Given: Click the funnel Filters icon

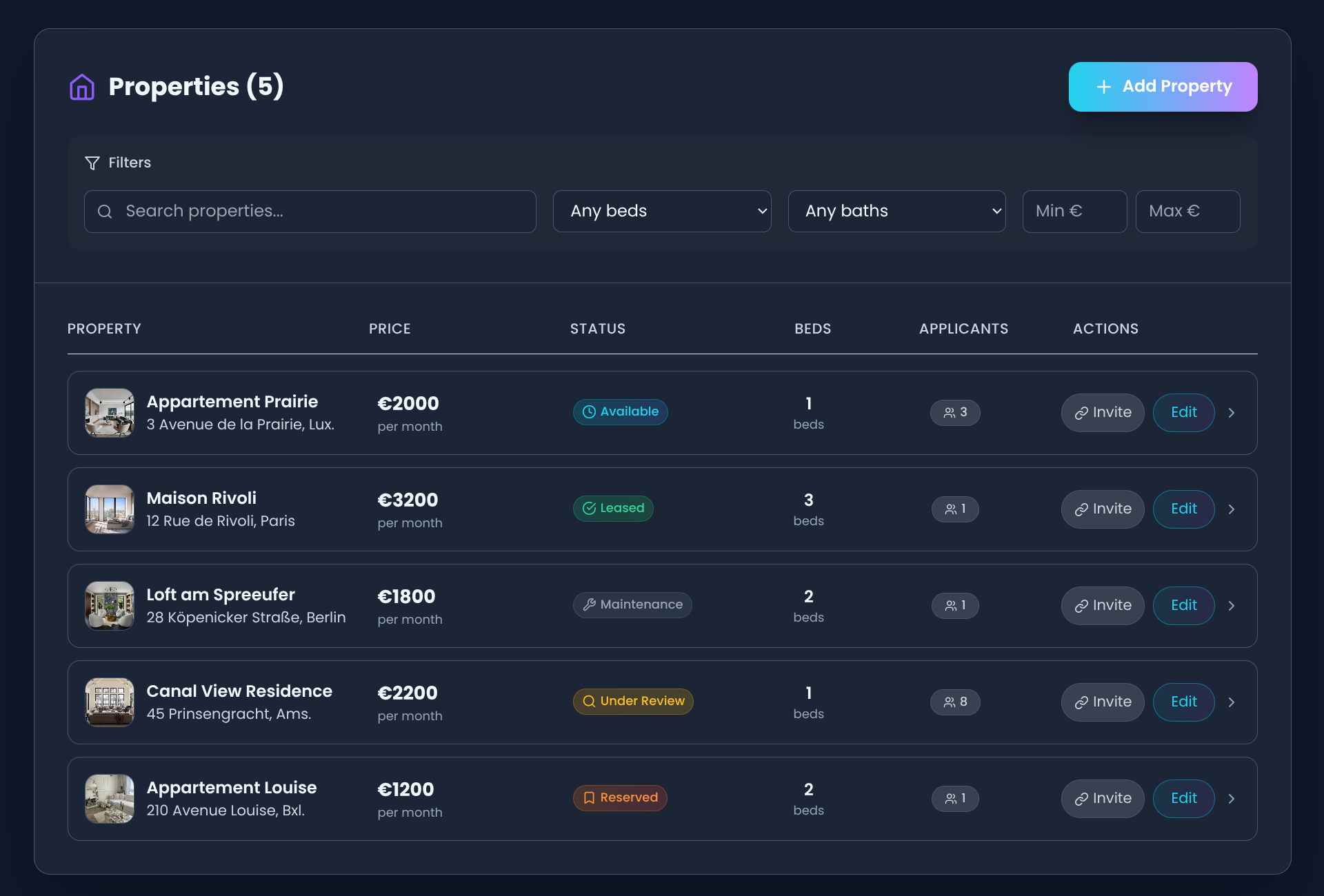Looking at the screenshot, I should tap(92, 163).
